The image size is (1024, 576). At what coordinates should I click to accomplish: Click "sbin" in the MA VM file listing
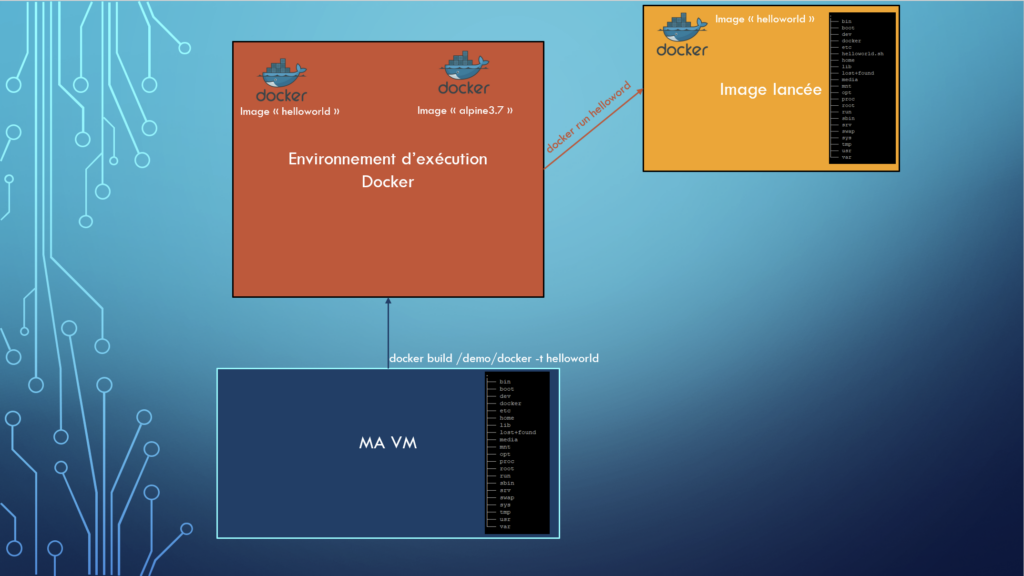coord(507,483)
